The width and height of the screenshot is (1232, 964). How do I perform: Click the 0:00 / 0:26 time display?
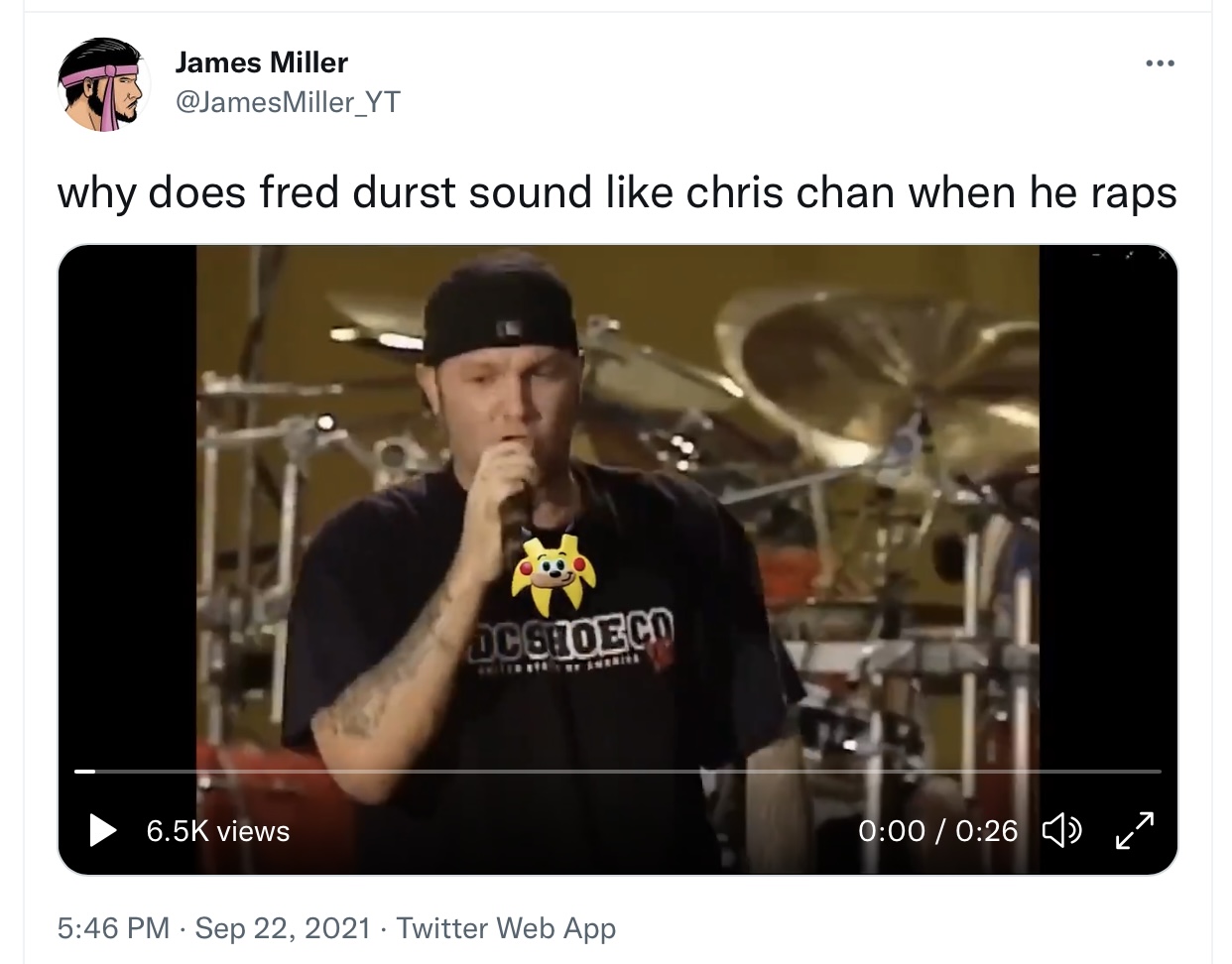click(937, 831)
